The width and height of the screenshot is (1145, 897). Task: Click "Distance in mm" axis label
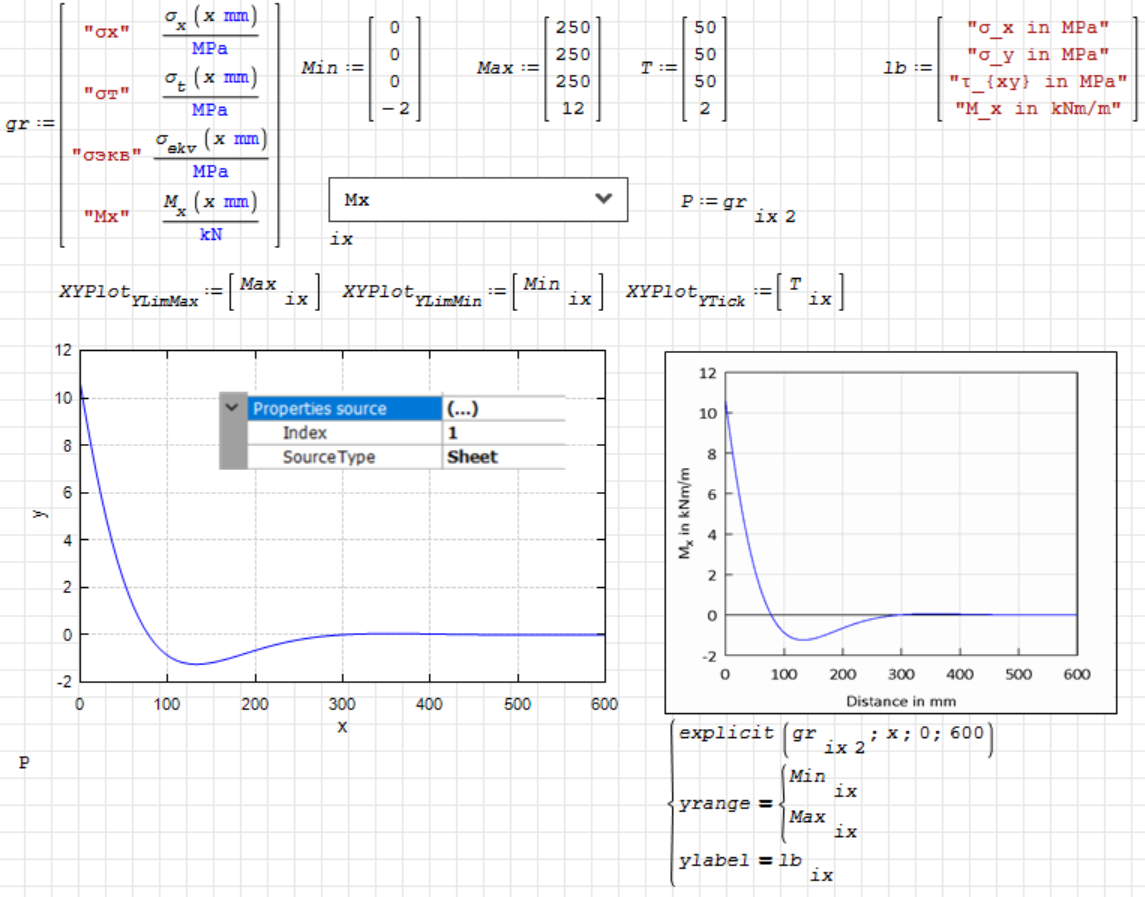tap(900, 701)
